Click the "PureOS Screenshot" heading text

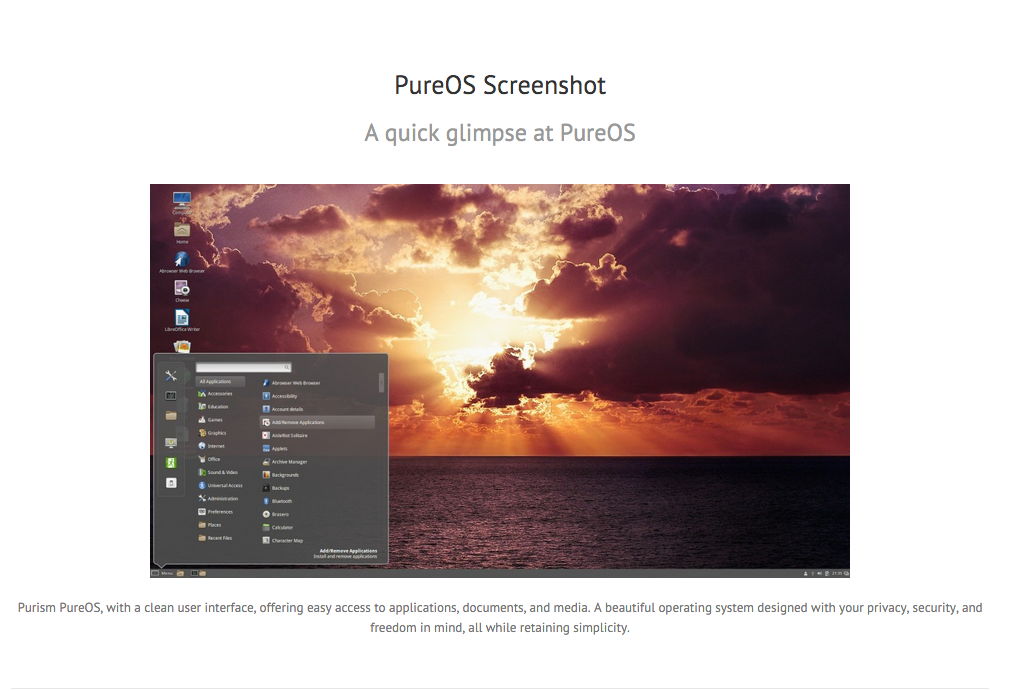(500, 86)
